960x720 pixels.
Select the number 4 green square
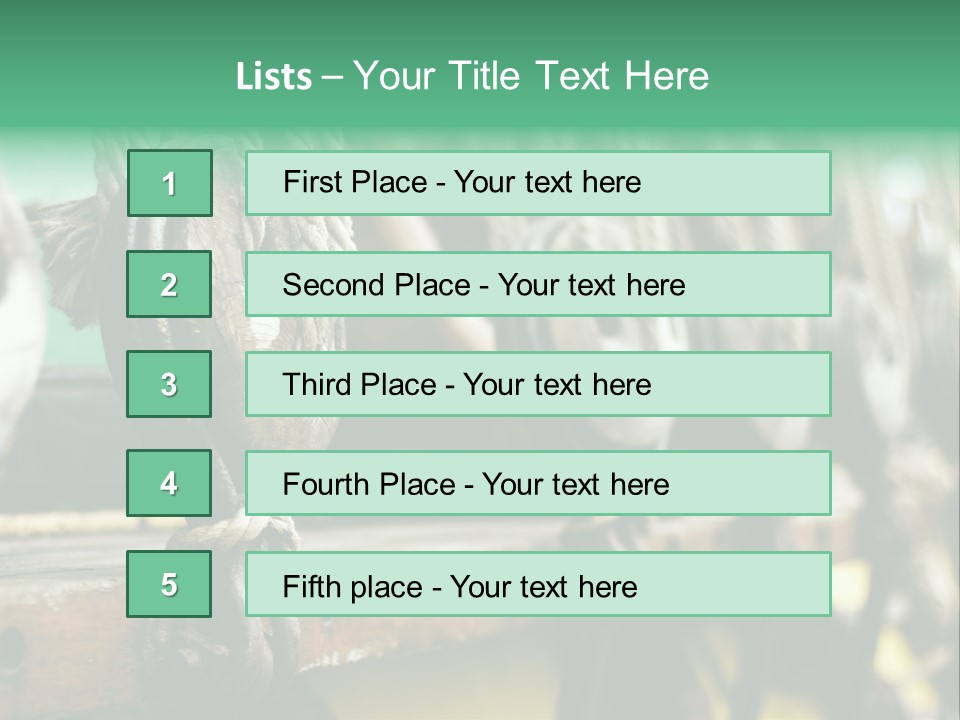click(x=169, y=483)
